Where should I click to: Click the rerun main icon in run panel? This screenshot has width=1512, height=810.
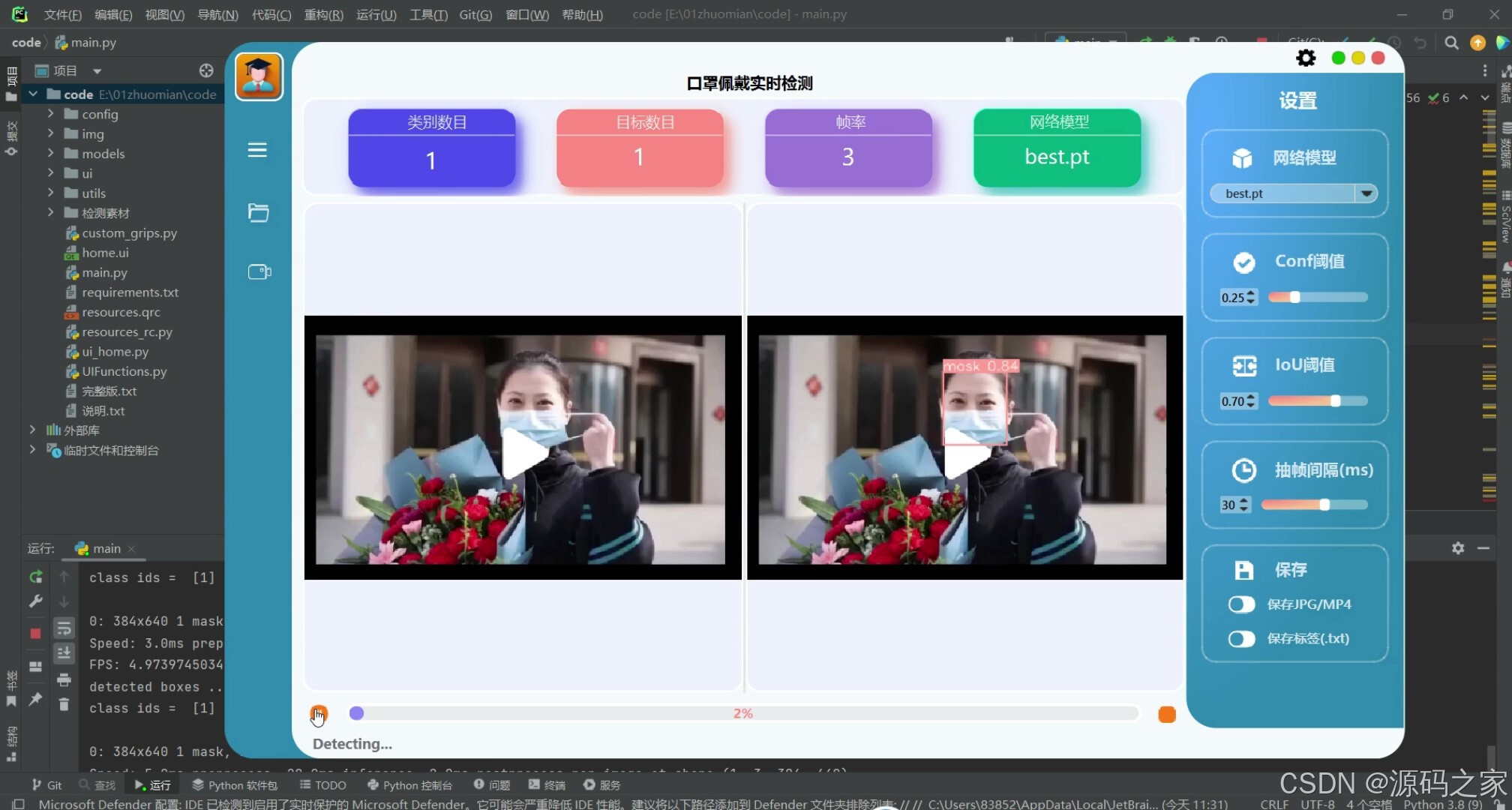point(35,577)
